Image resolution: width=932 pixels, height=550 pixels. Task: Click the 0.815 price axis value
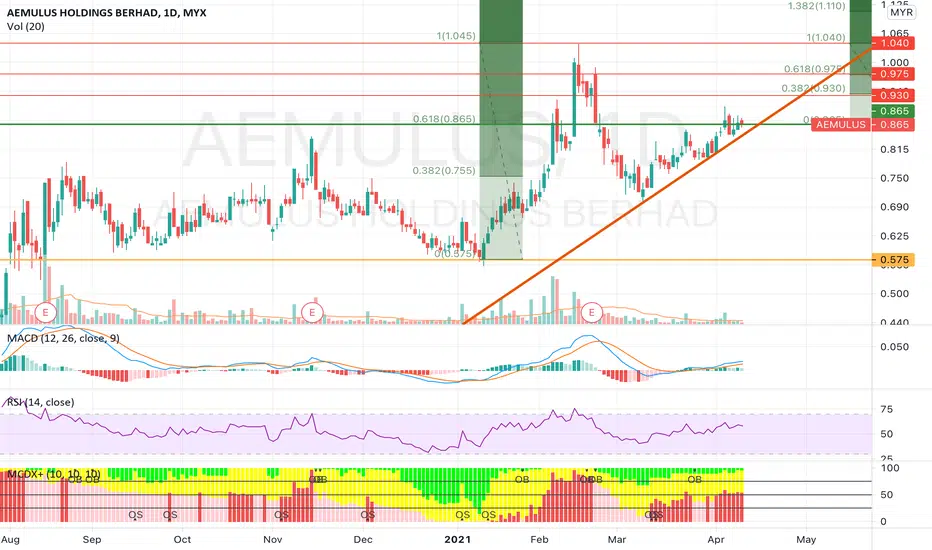click(895, 149)
